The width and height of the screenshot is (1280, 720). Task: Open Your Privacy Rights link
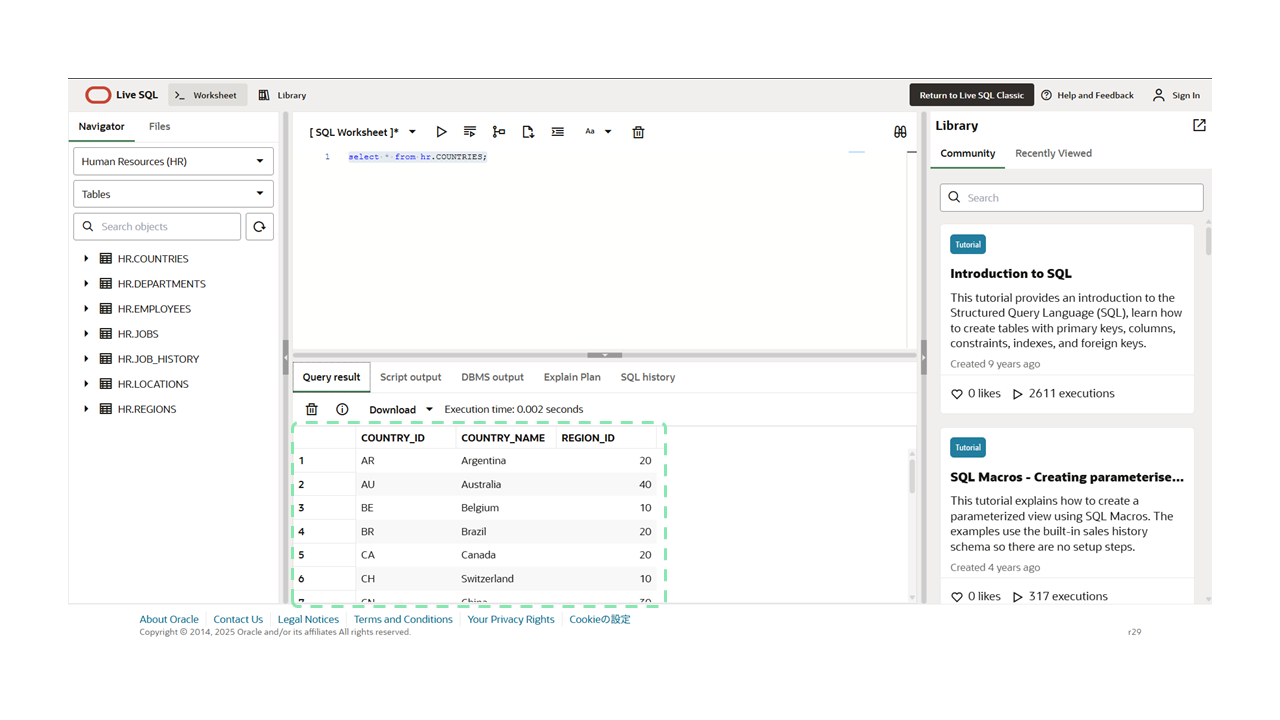[x=511, y=619]
